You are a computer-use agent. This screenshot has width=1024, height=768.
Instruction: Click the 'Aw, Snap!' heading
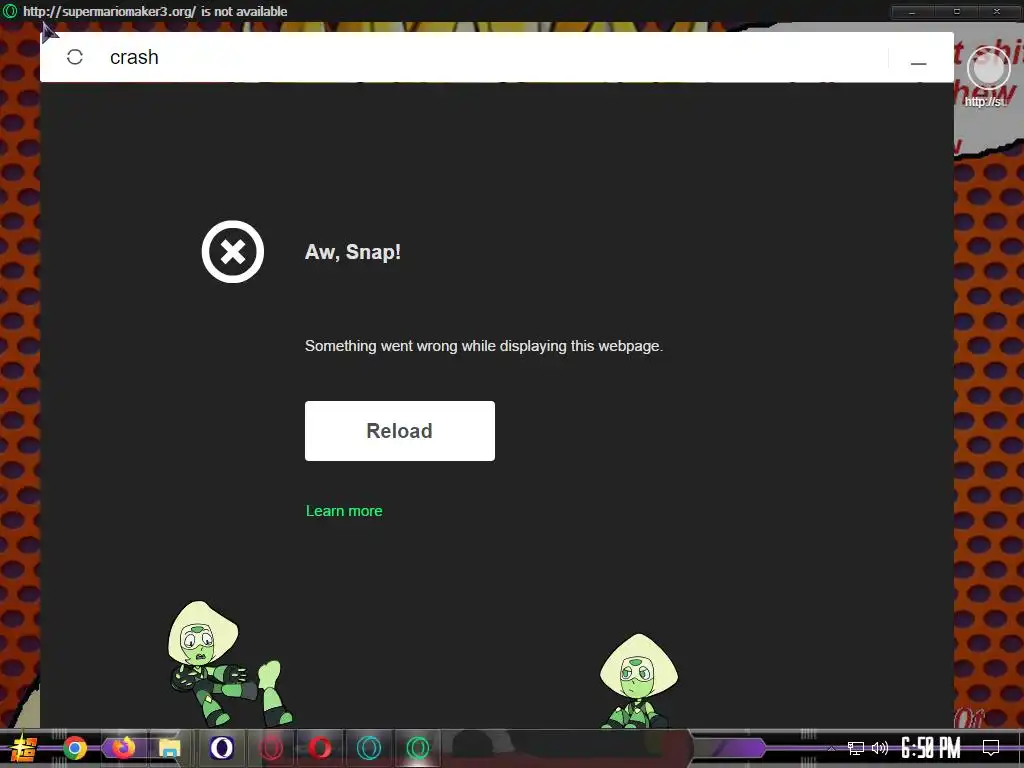pos(353,252)
